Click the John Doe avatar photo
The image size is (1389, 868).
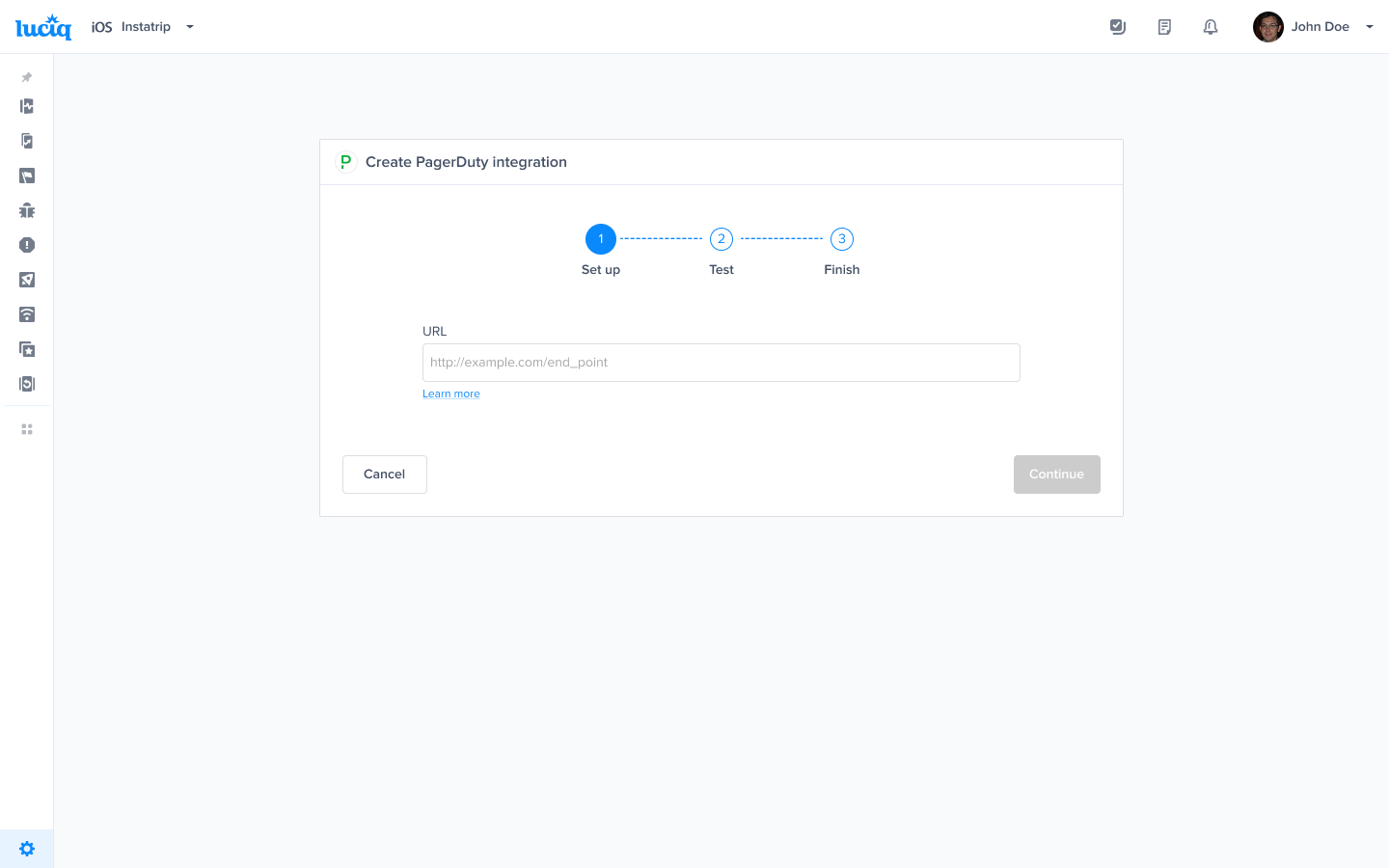pos(1268,27)
